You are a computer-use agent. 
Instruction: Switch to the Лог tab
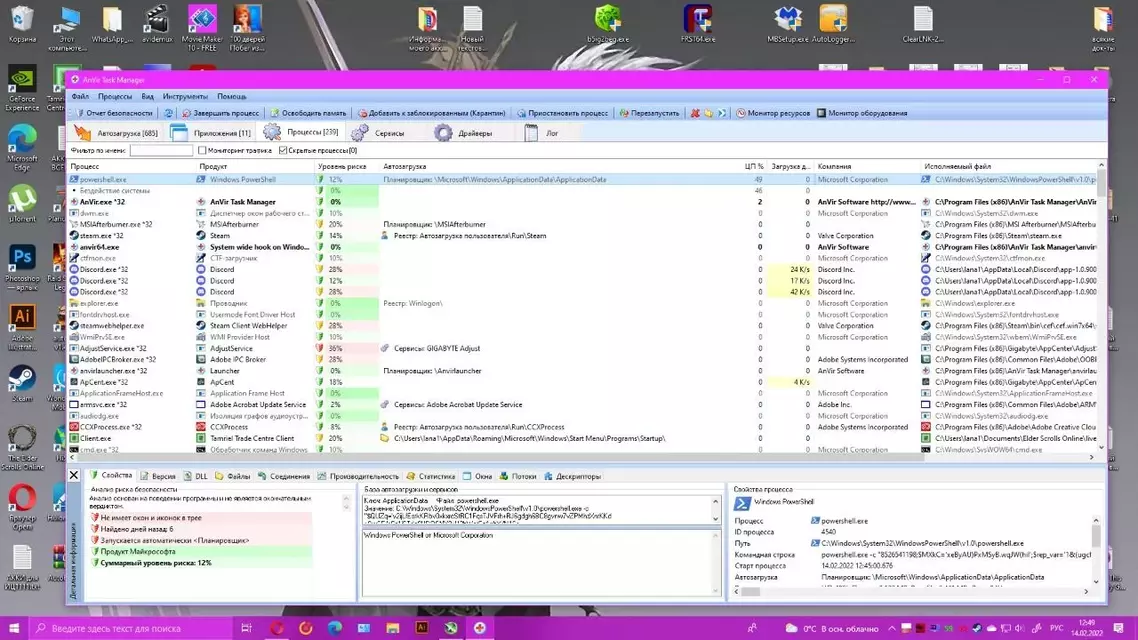click(x=541, y=133)
